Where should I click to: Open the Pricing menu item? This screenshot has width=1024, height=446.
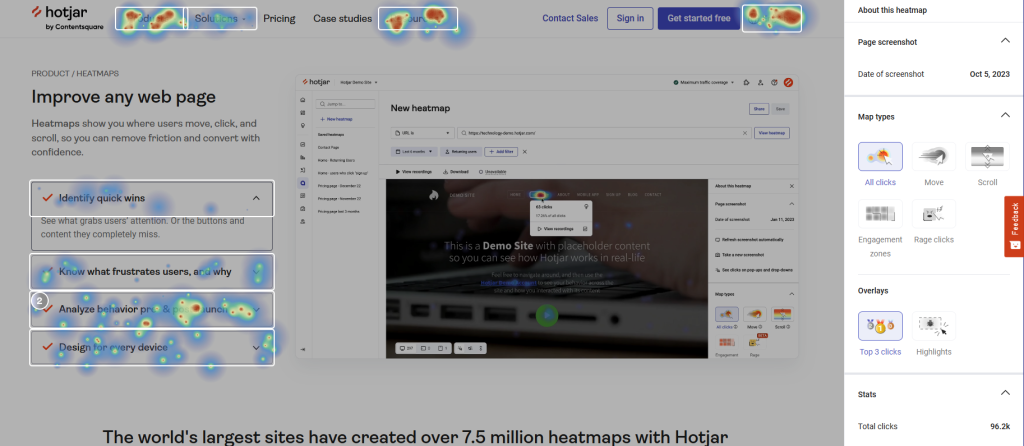click(x=279, y=18)
